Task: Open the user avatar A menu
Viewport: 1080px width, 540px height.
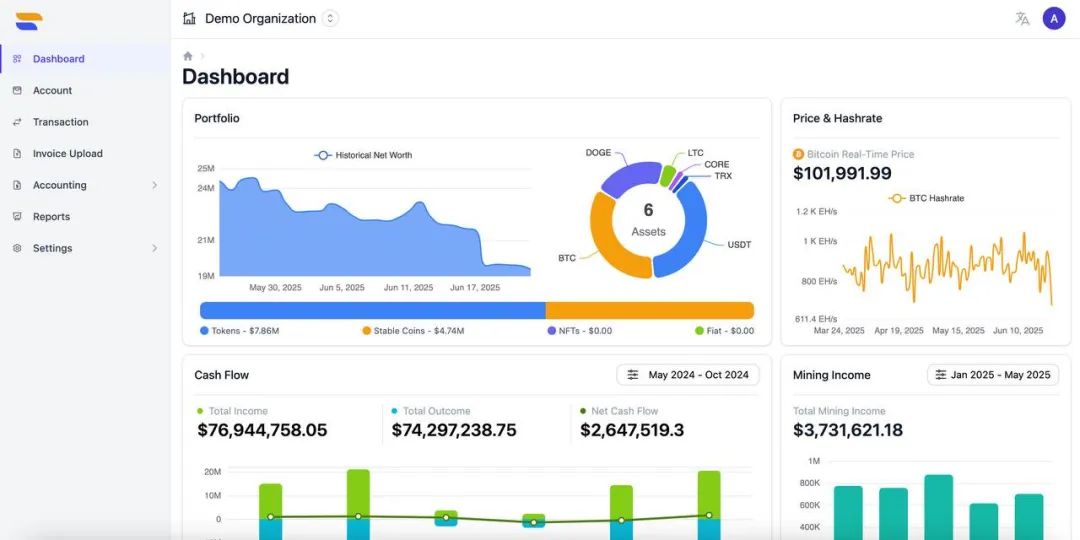Action: tap(1053, 18)
